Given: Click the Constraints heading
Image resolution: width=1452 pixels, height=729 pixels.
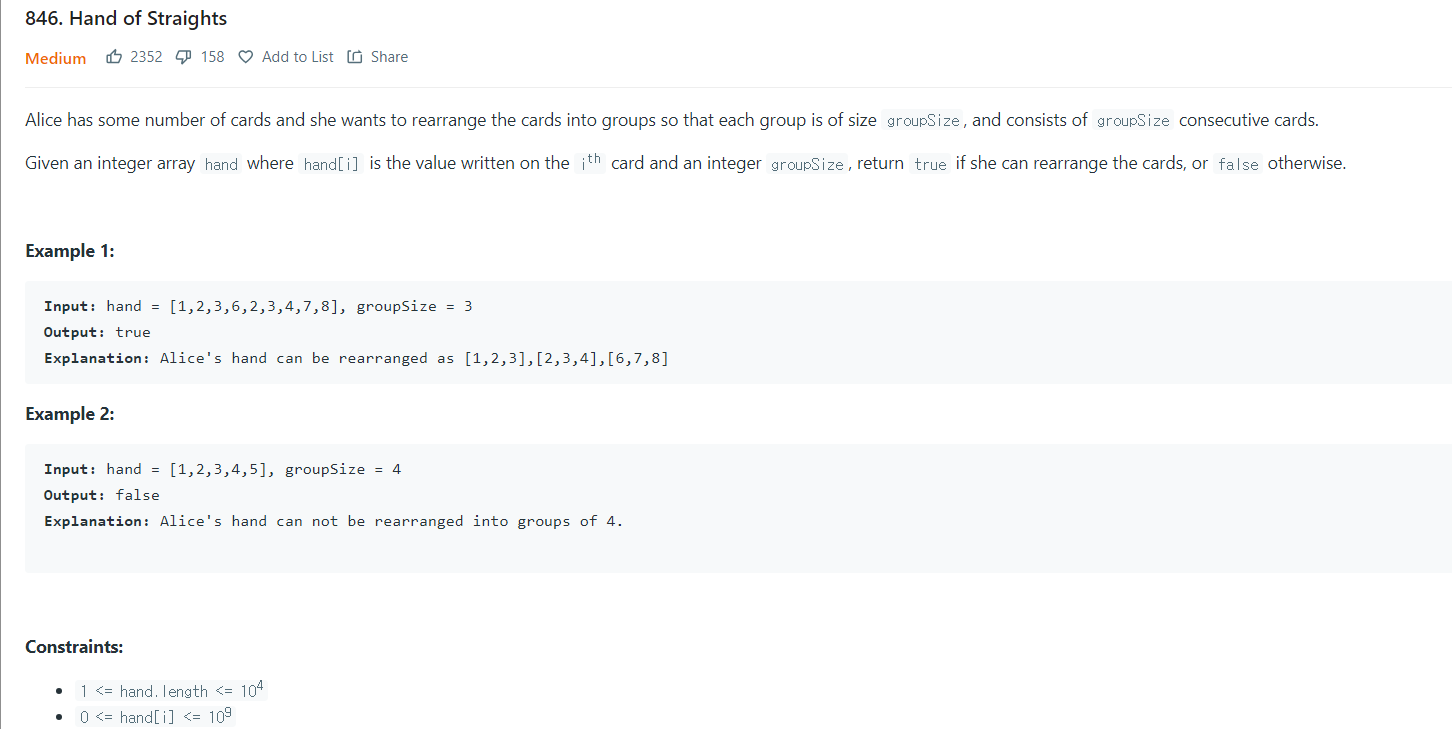Looking at the screenshot, I should pyautogui.click(x=73, y=647).
